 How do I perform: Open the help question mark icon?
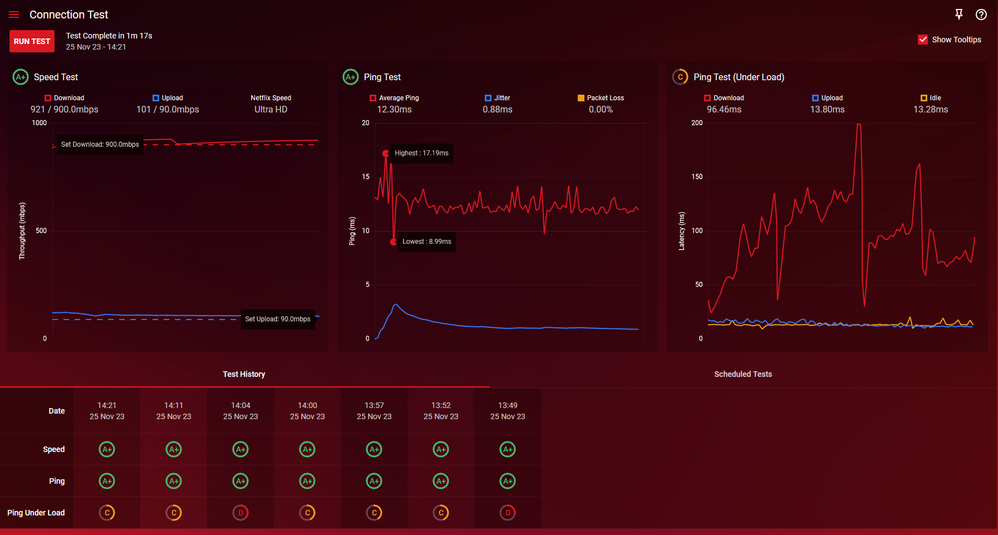point(981,15)
